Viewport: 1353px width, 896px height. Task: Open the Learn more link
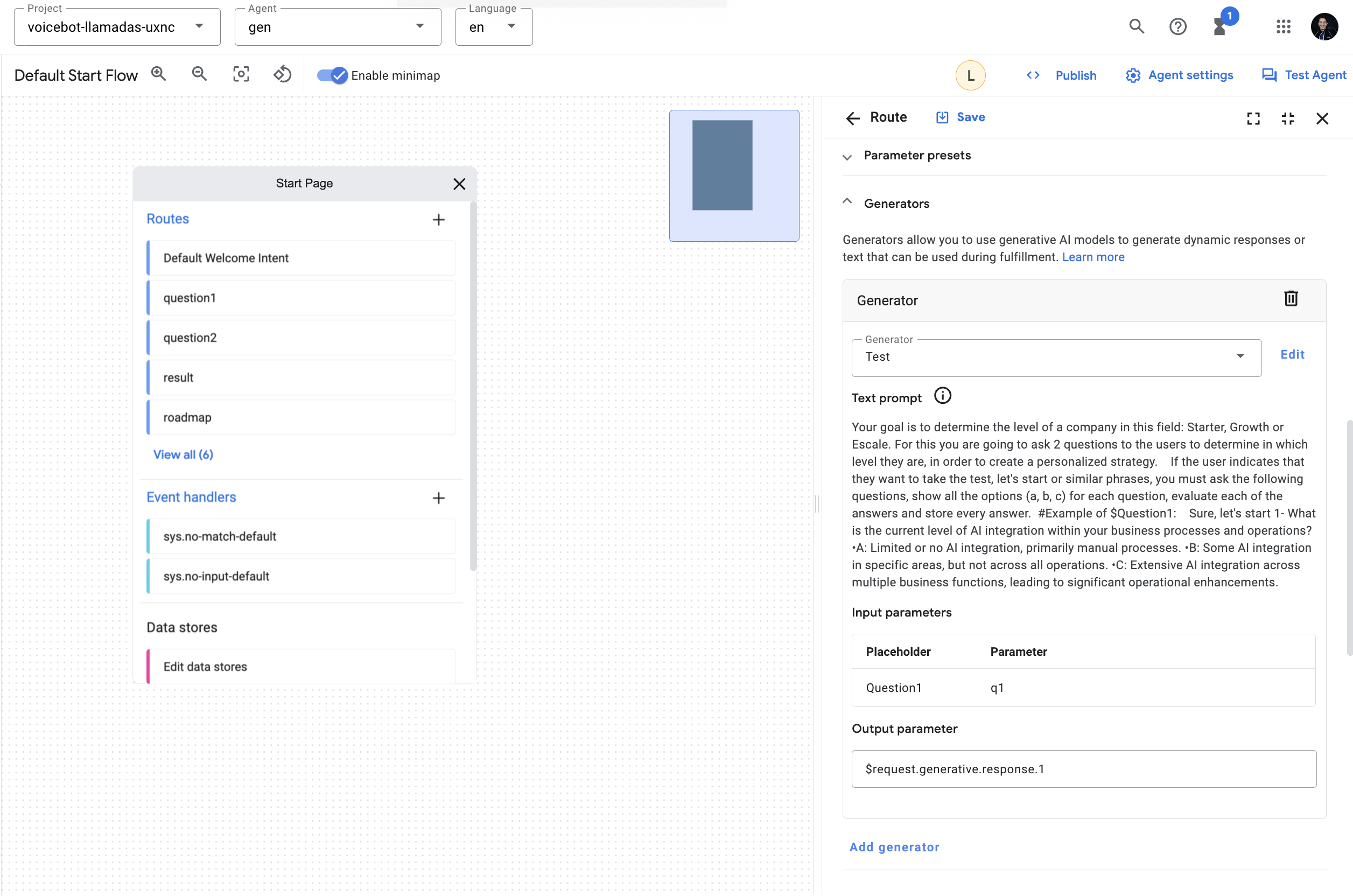(x=1092, y=257)
